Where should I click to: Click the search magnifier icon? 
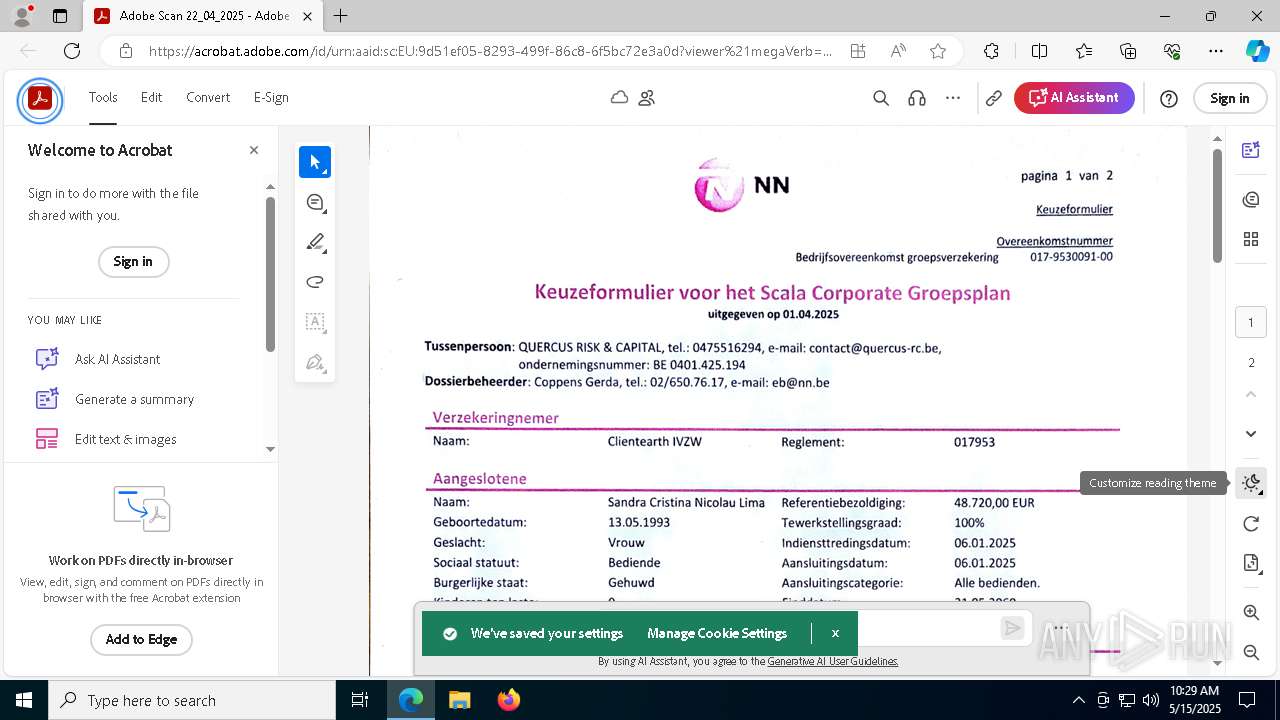click(881, 98)
